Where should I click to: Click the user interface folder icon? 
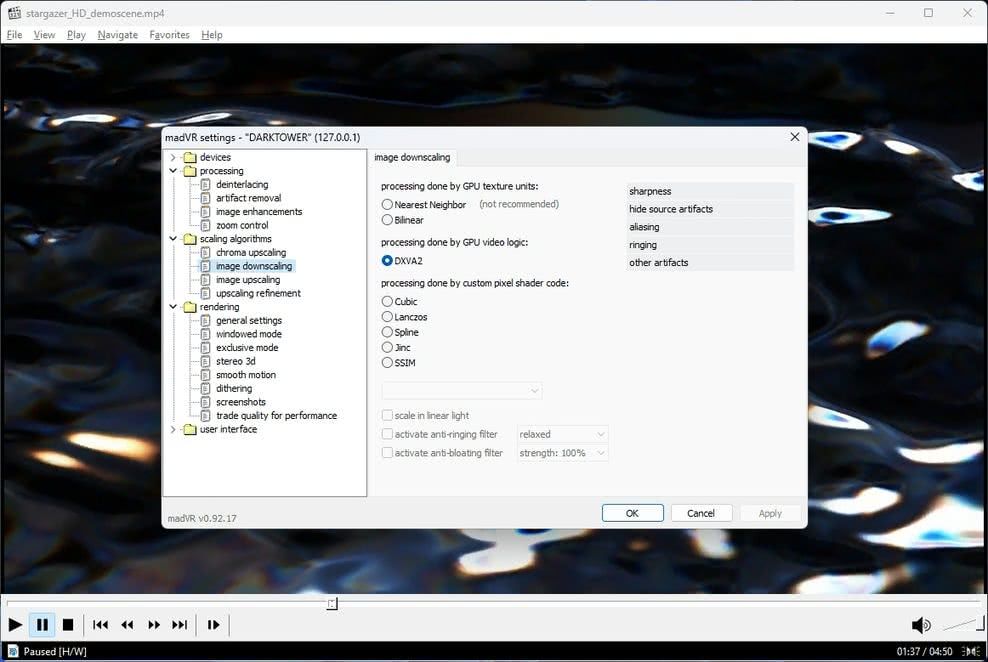190,430
